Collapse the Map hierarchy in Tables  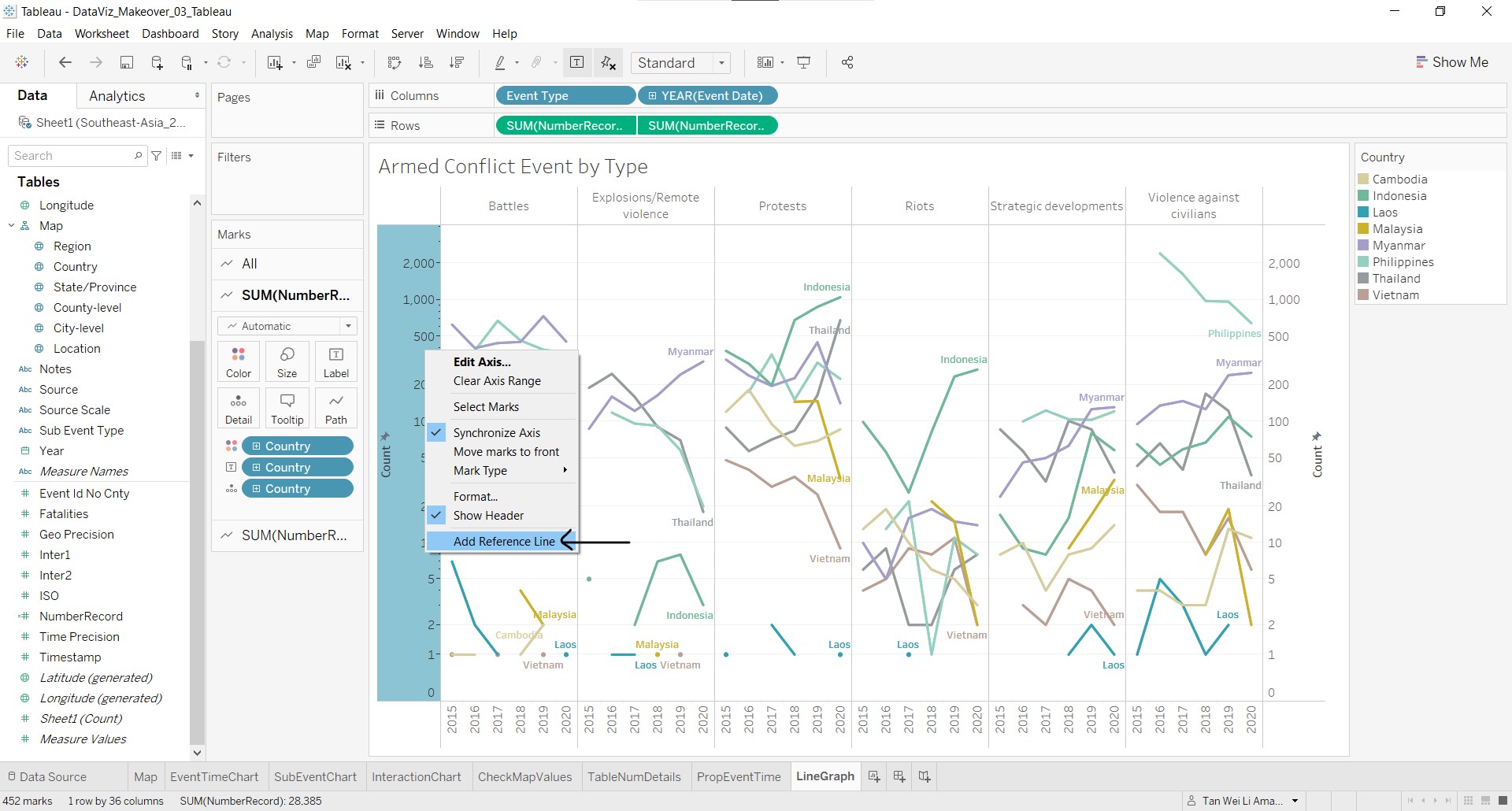tap(12, 226)
